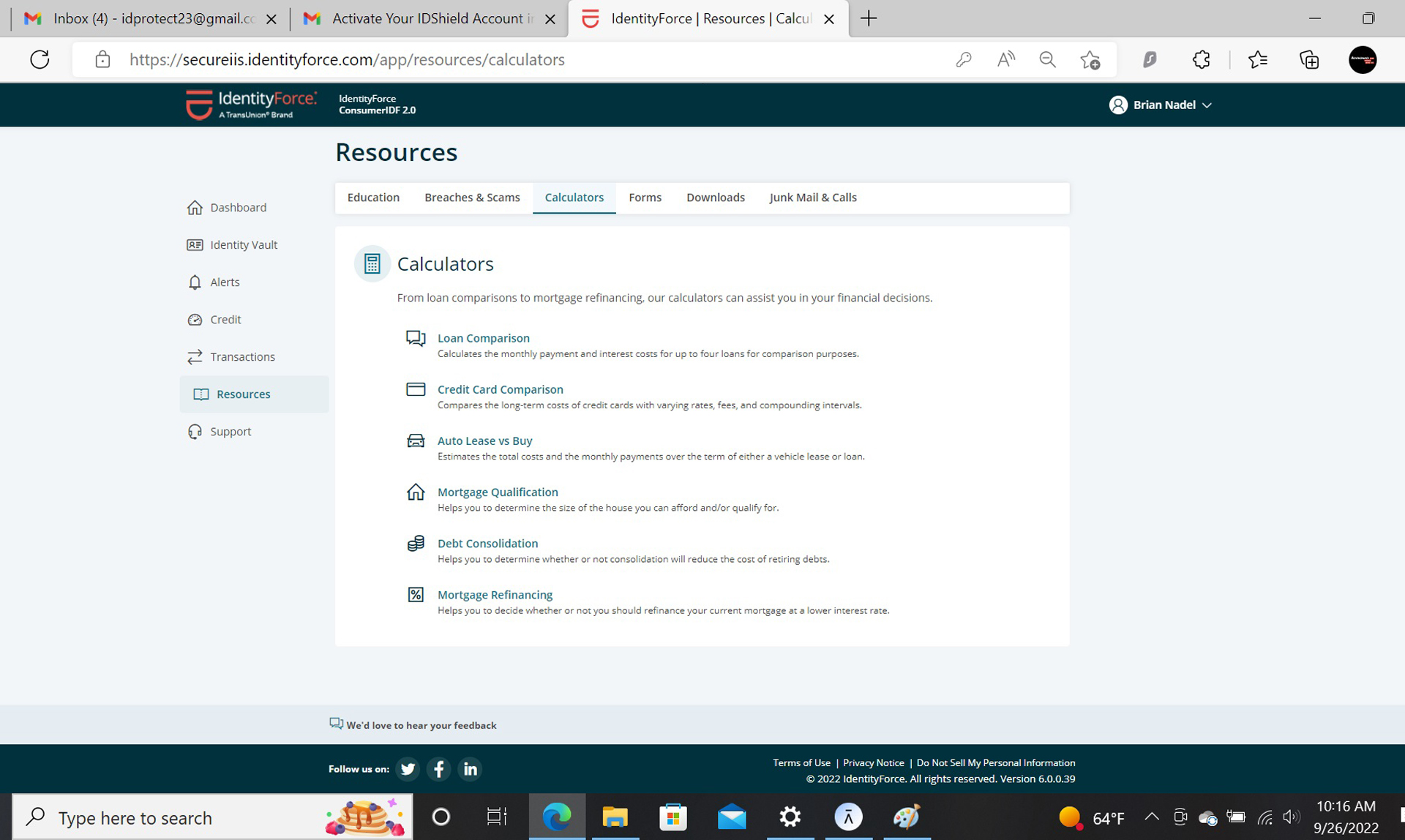Click the browser refresh icon
The height and width of the screenshot is (840, 1405).
tap(40, 60)
